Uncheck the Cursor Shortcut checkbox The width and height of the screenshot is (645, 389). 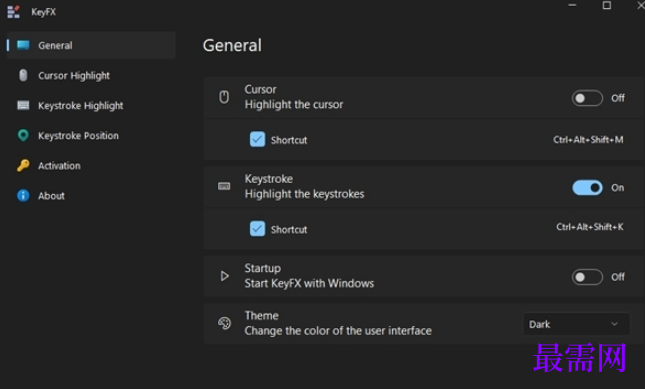click(258, 139)
